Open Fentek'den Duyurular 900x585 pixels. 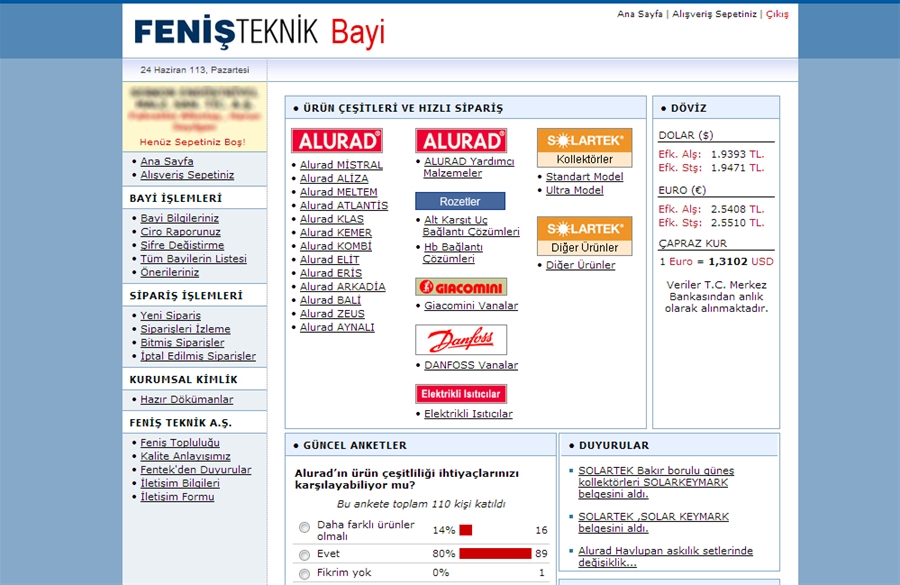tap(196, 470)
